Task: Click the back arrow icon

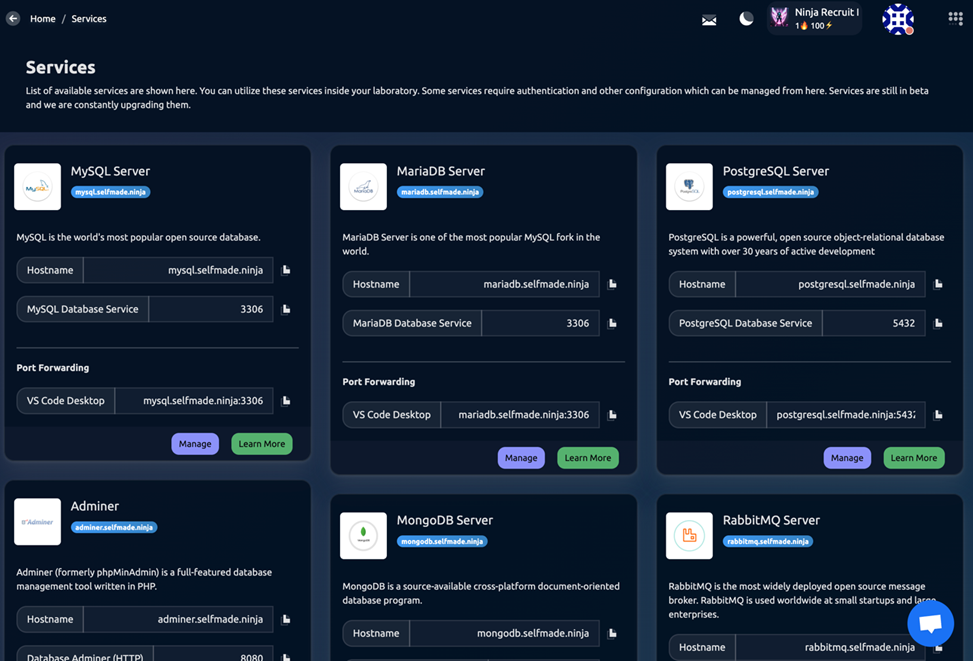Action: (13, 19)
